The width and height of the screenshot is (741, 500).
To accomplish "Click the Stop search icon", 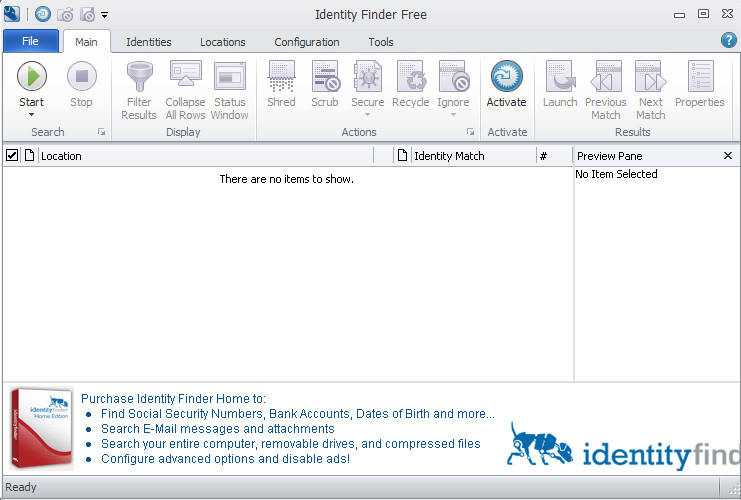I will coord(81,76).
